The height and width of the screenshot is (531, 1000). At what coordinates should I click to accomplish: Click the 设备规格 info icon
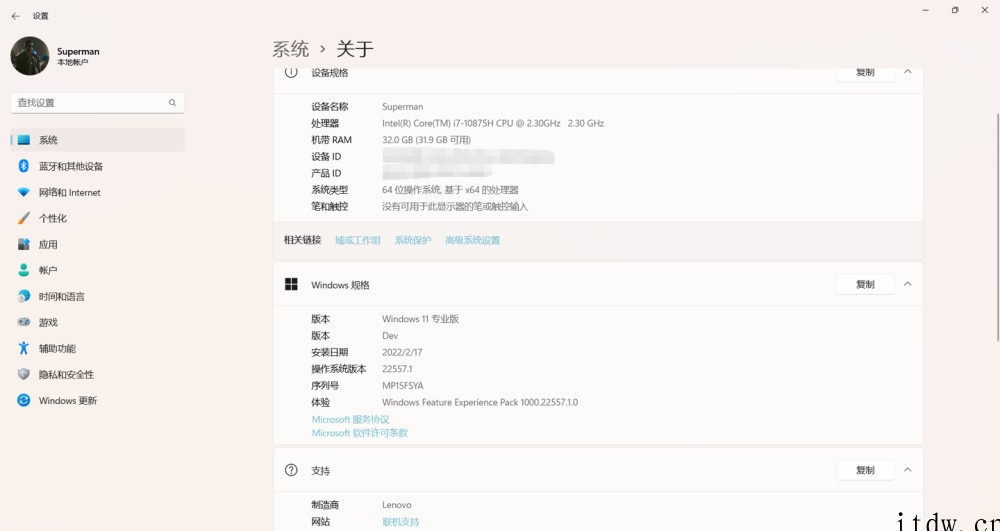click(x=291, y=72)
